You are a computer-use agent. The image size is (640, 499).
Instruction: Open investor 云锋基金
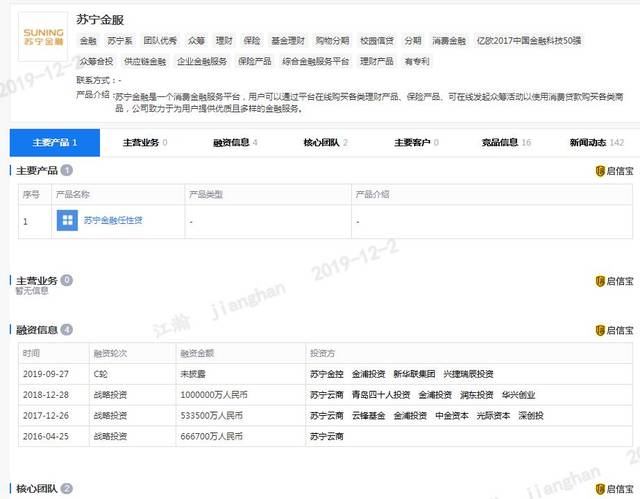[x=369, y=416]
